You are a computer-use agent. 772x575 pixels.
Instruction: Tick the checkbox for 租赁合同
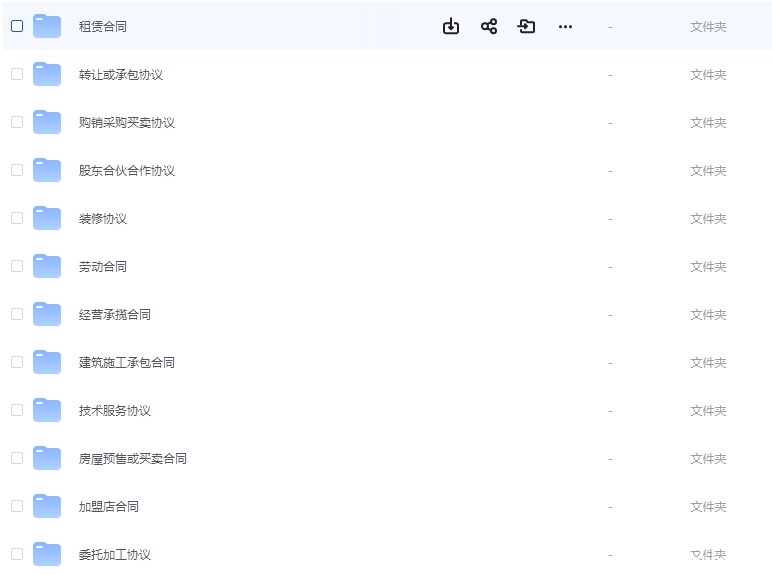point(17,26)
